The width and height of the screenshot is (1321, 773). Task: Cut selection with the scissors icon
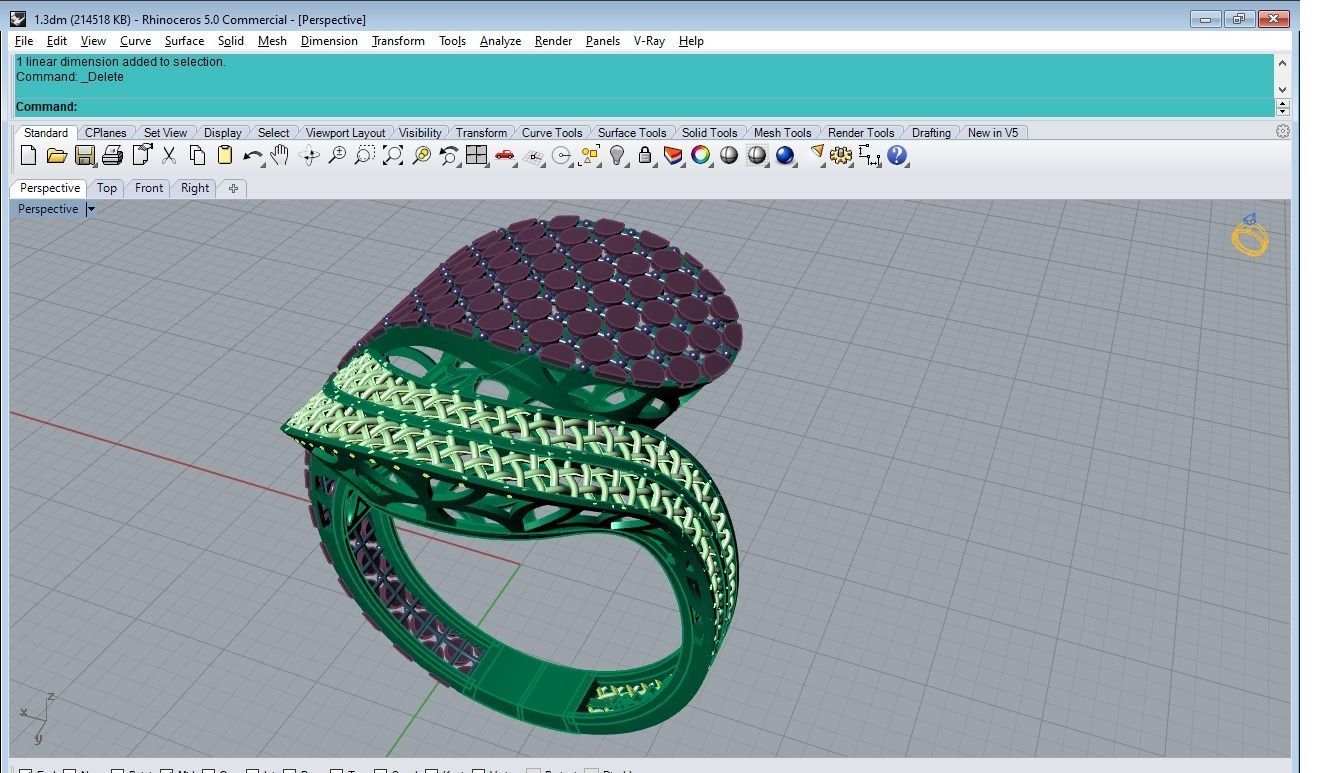coord(169,155)
